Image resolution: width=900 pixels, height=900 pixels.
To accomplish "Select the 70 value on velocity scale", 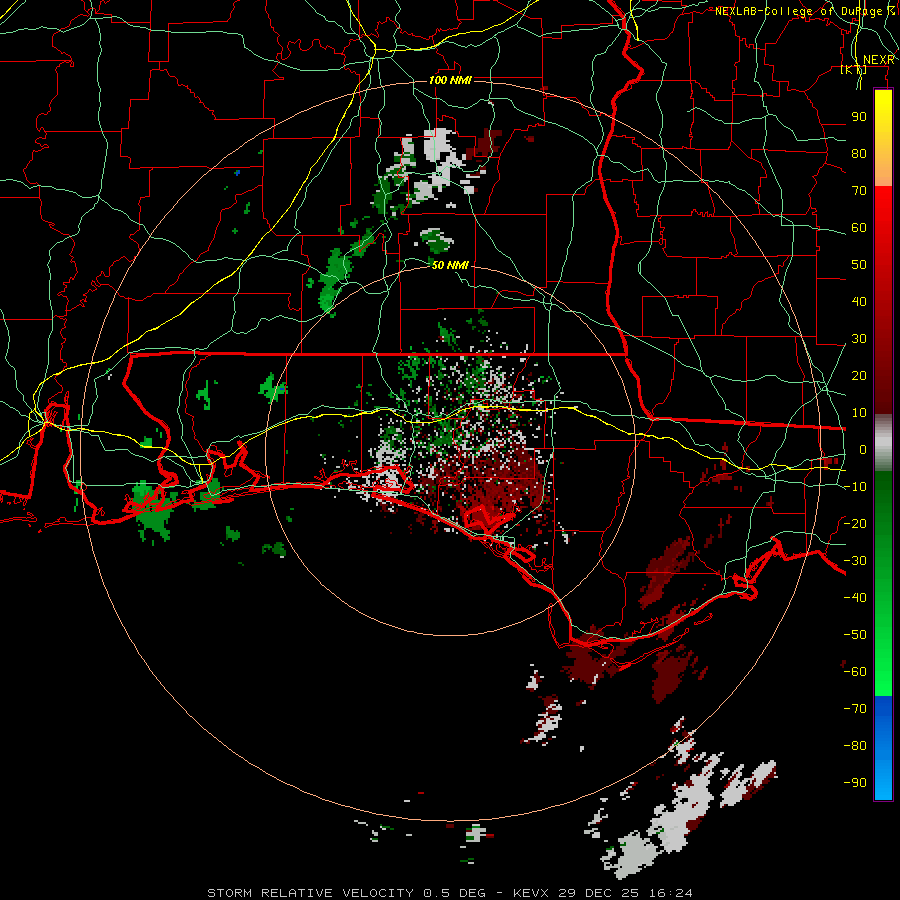I will click(859, 191).
